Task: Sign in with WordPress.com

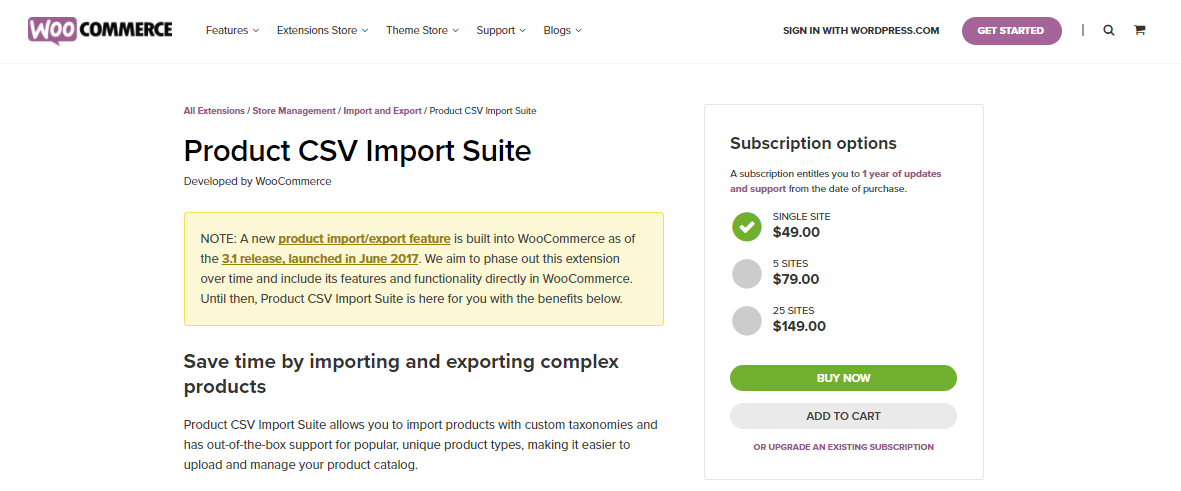Action: pyautogui.click(x=861, y=31)
